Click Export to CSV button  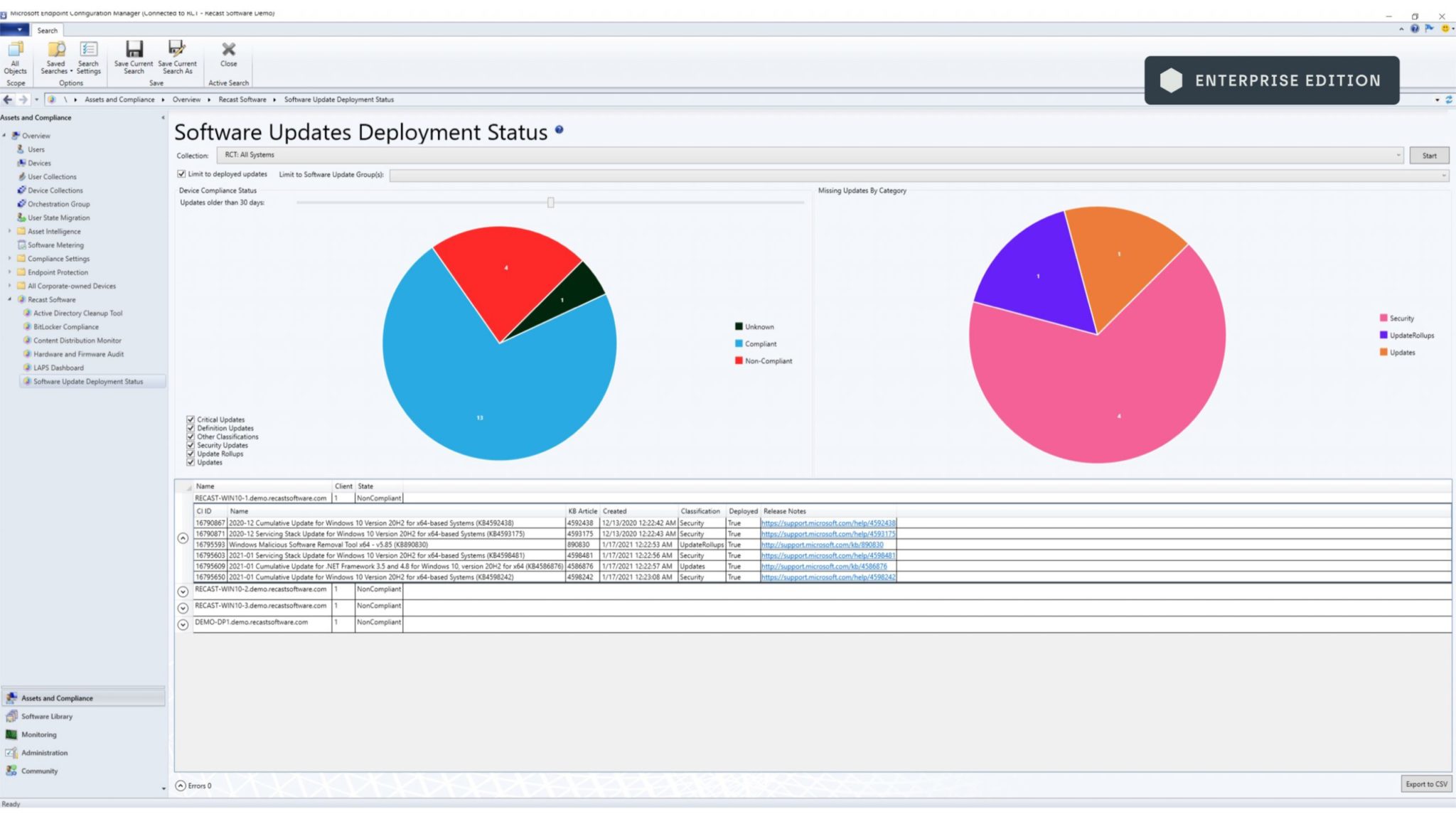pos(1426,784)
